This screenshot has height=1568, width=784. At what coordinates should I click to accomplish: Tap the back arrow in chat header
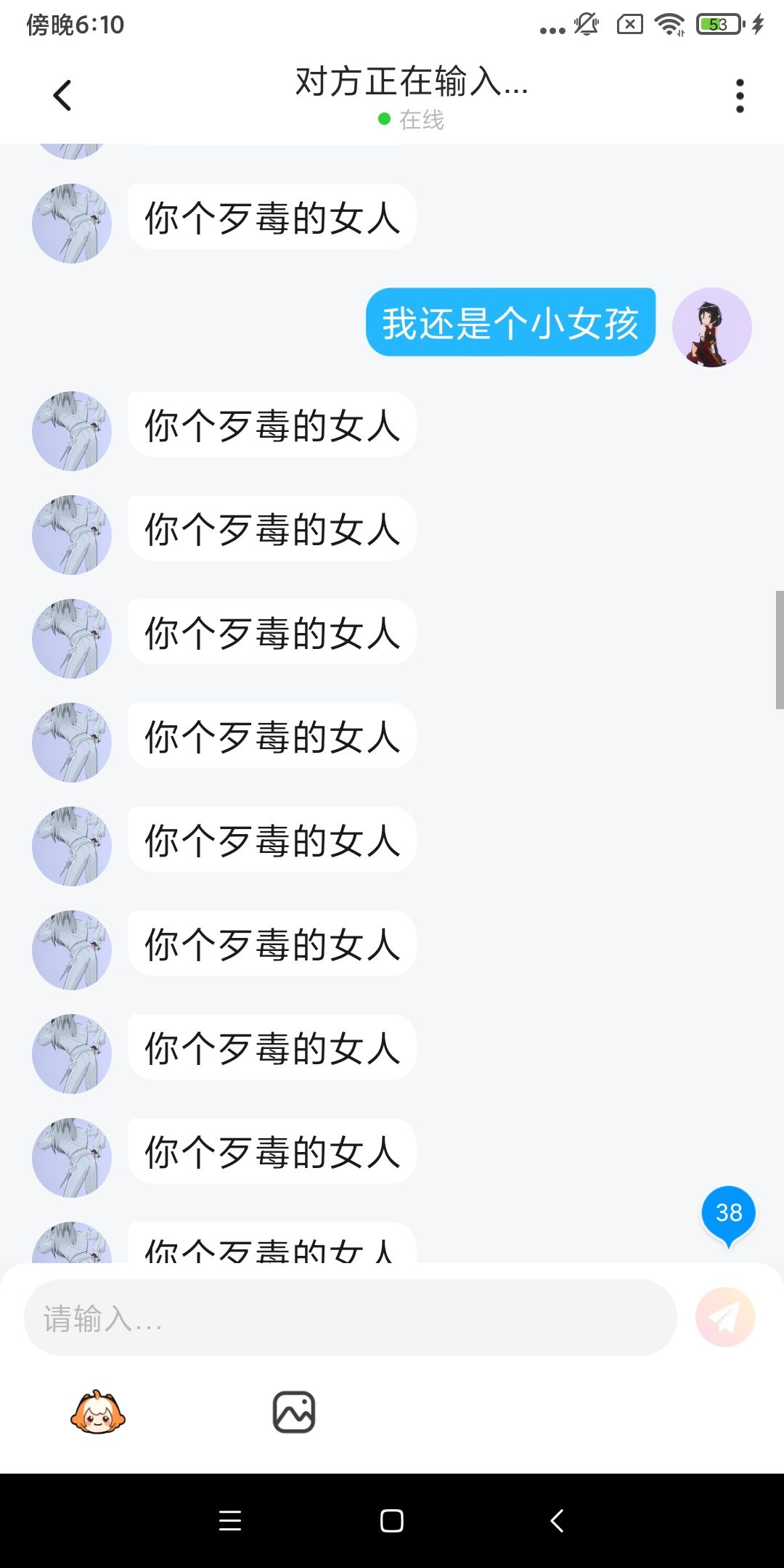(x=62, y=95)
